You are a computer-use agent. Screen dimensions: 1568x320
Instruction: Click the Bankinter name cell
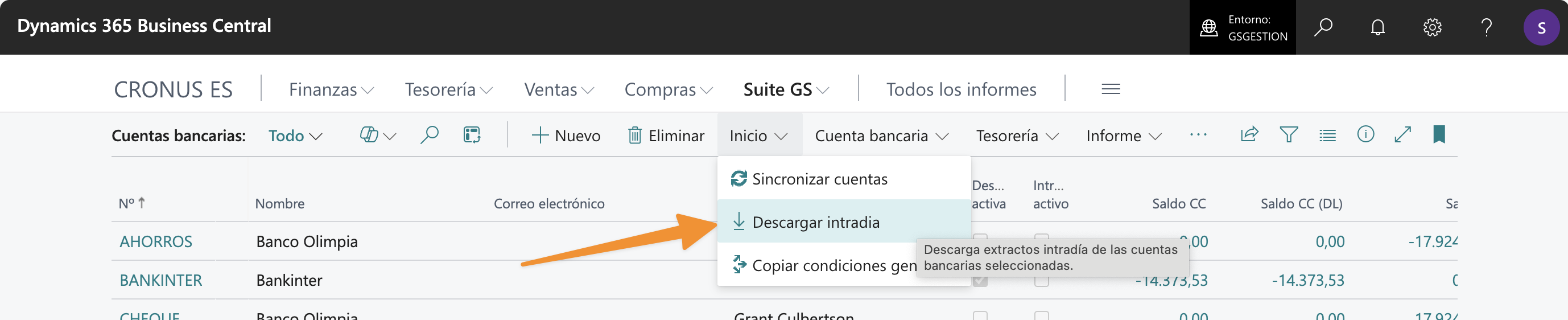(289, 280)
